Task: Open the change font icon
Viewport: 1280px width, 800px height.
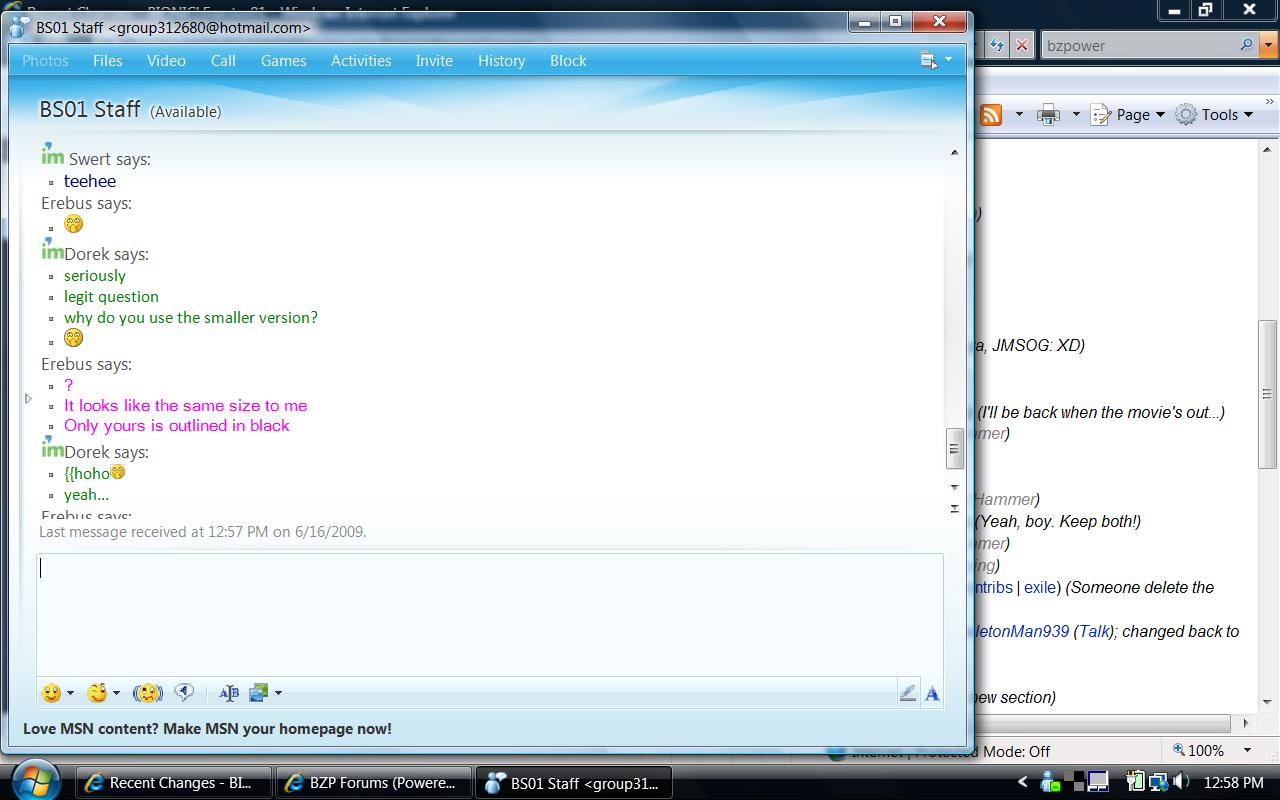Action: click(x=229, y=693)
